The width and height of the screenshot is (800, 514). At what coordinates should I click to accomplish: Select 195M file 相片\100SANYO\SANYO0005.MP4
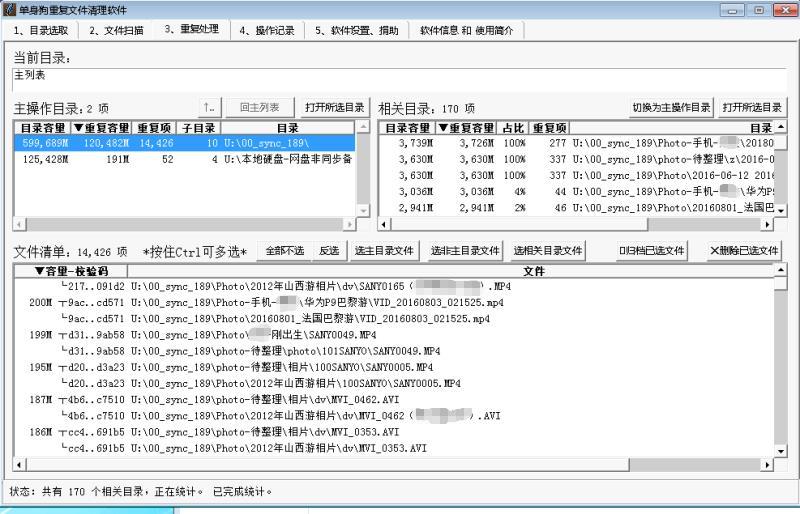point(394,367)
